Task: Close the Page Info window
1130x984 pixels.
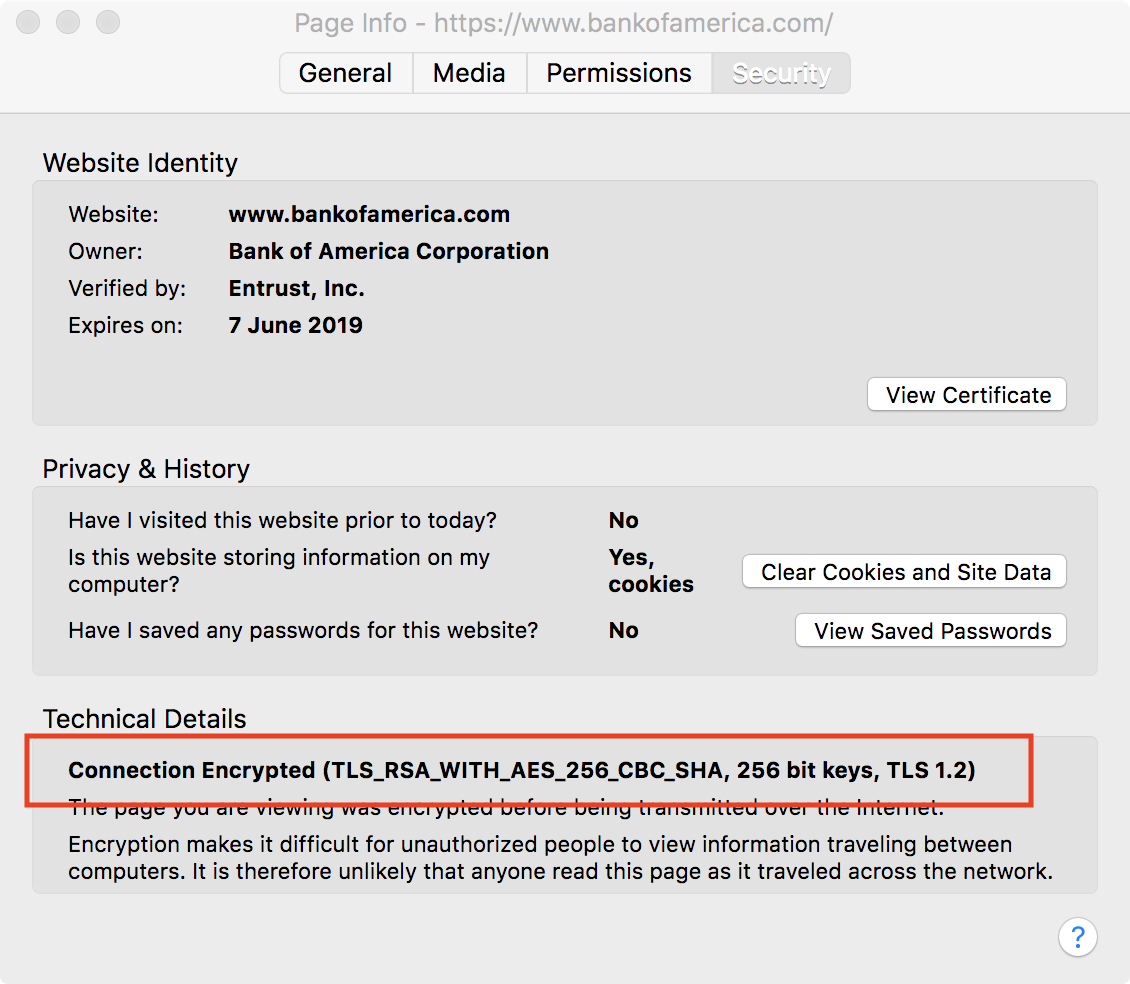Action: [x=28, y=22]
